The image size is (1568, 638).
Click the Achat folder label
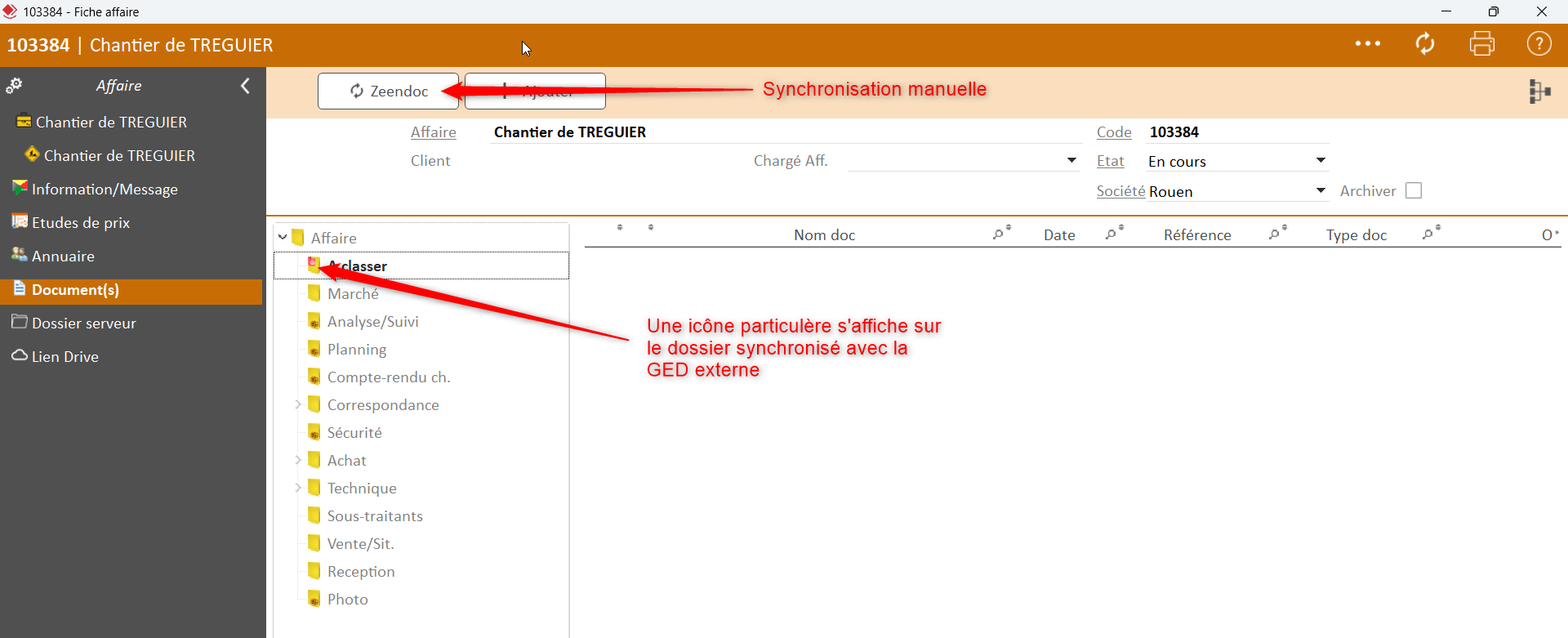click(x=346, y=461)
